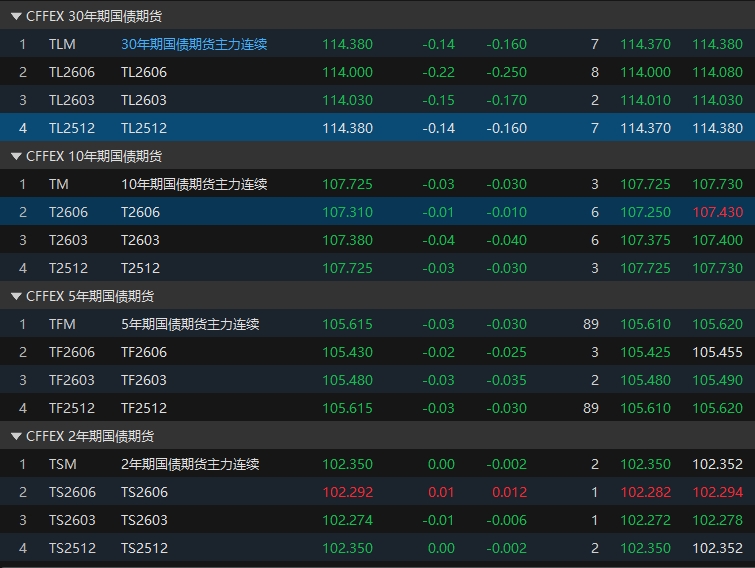The height and width of the screenshot is (568, 755).
Task: Click red price 102.292 in TS2606 row
Action: [x=347, y=492]
